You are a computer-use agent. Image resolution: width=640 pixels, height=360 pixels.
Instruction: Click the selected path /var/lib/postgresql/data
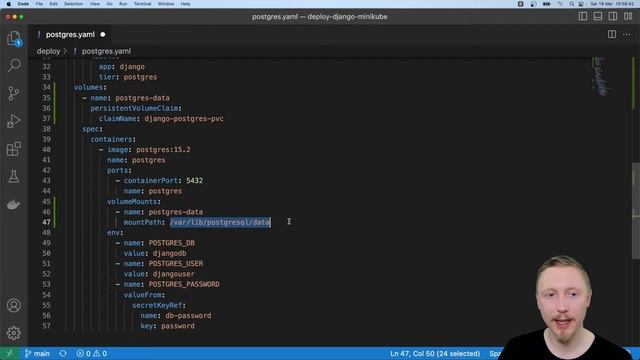[220, 222]
